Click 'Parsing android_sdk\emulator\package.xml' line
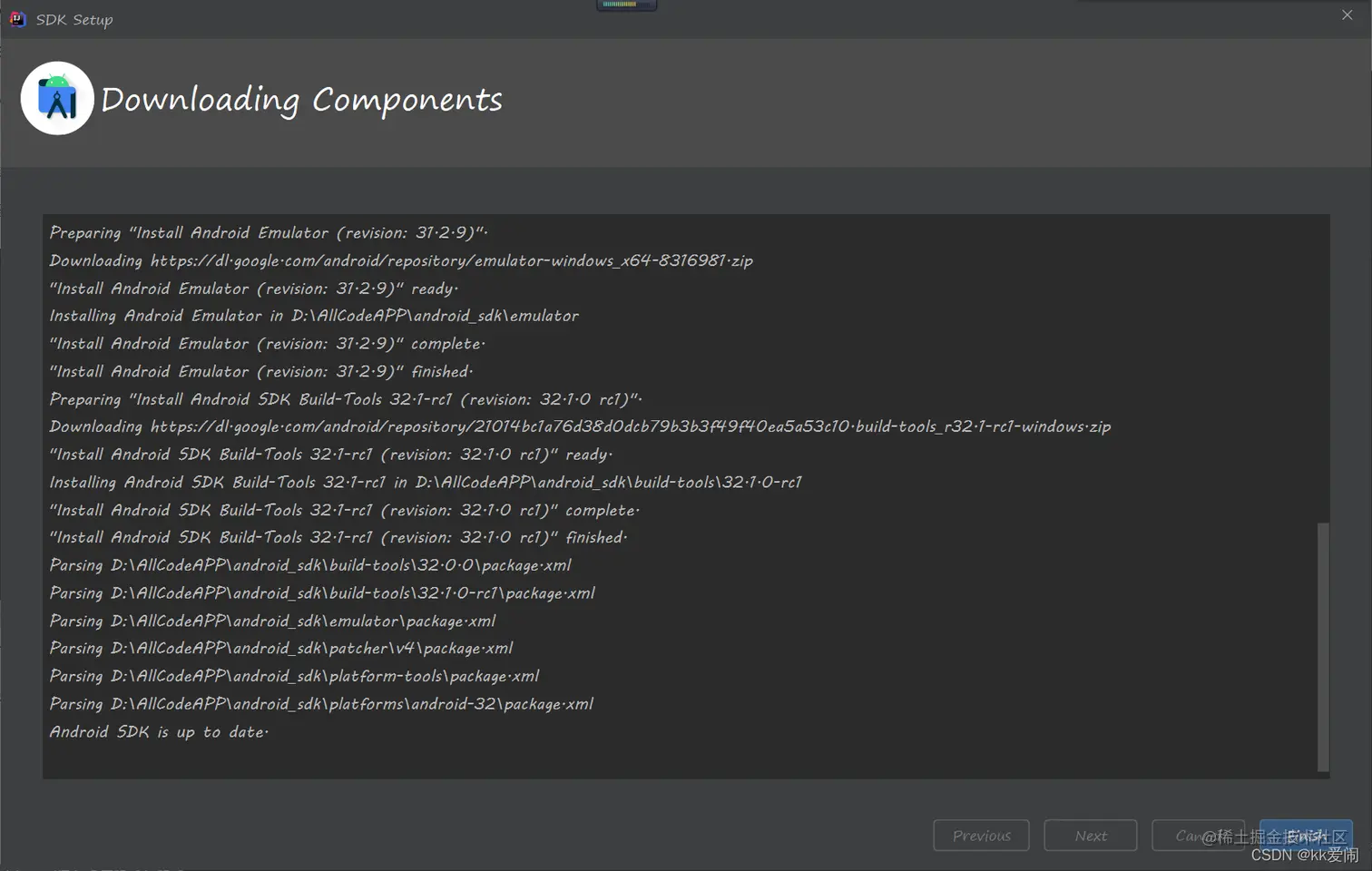Image resolution: width=1372 pixels, height=871 pixels. [272, 621]
